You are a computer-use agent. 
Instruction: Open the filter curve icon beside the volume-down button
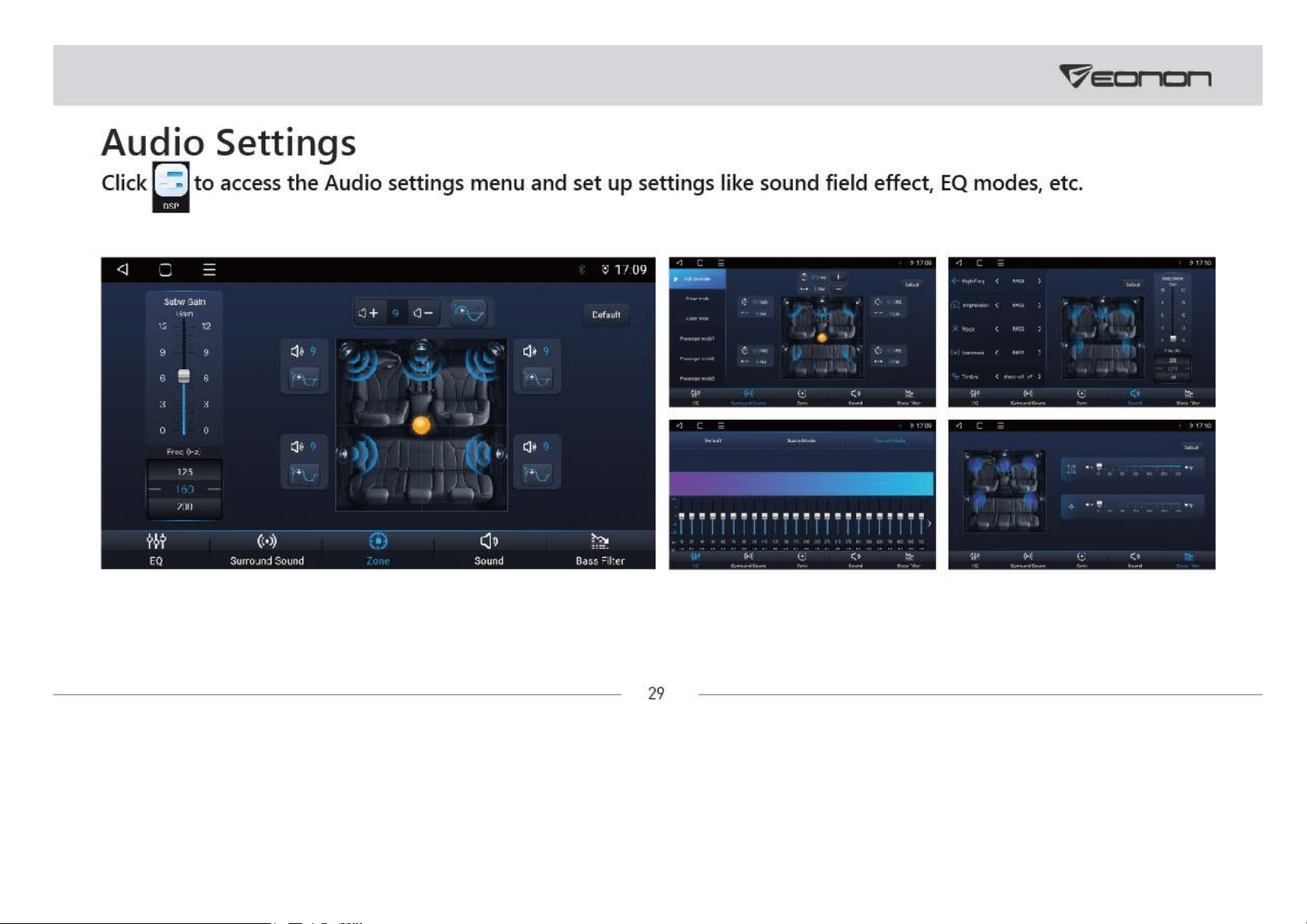(x=469, y=313)
